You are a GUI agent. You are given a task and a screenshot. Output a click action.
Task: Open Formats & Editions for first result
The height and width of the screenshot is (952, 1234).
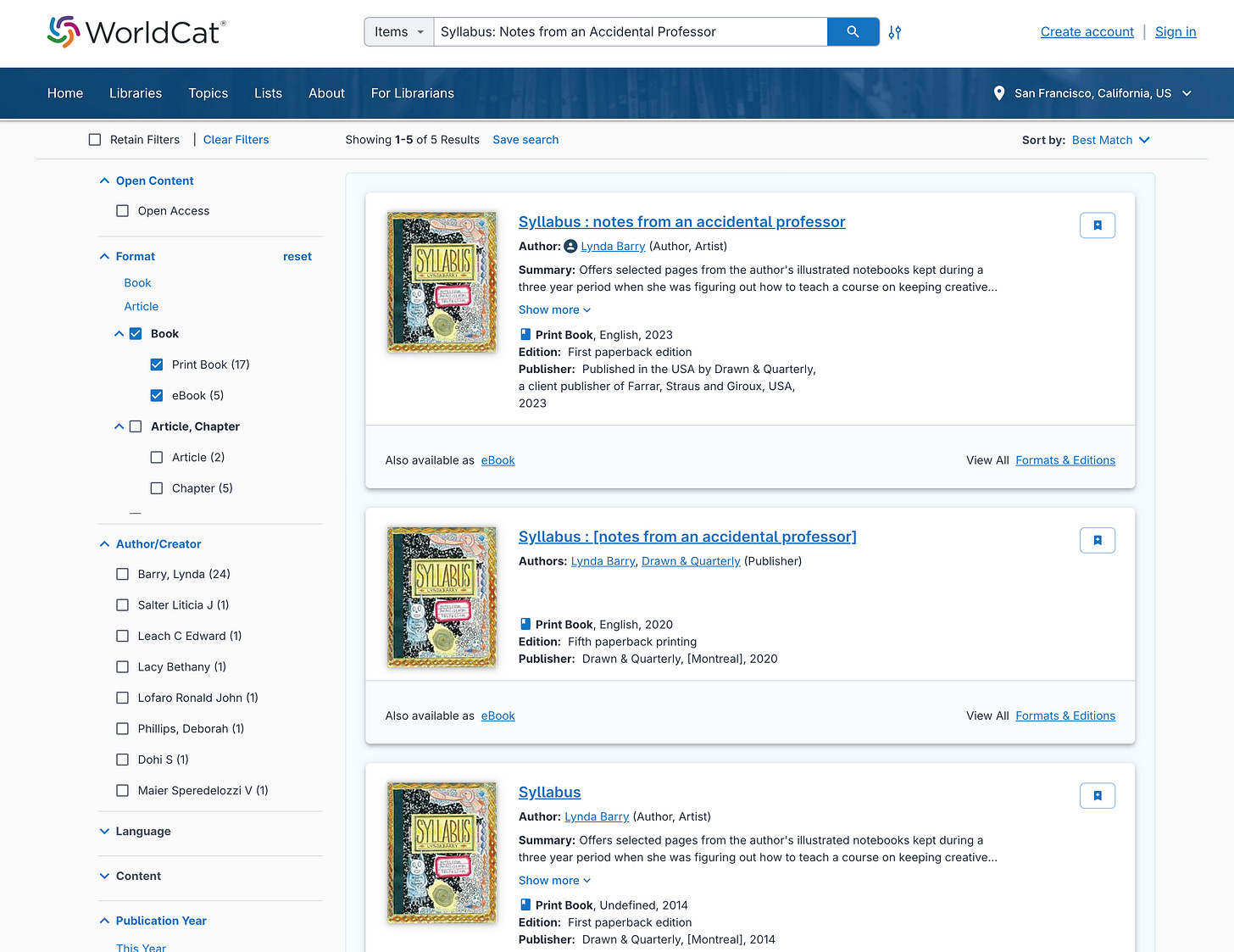(1065, 460)
